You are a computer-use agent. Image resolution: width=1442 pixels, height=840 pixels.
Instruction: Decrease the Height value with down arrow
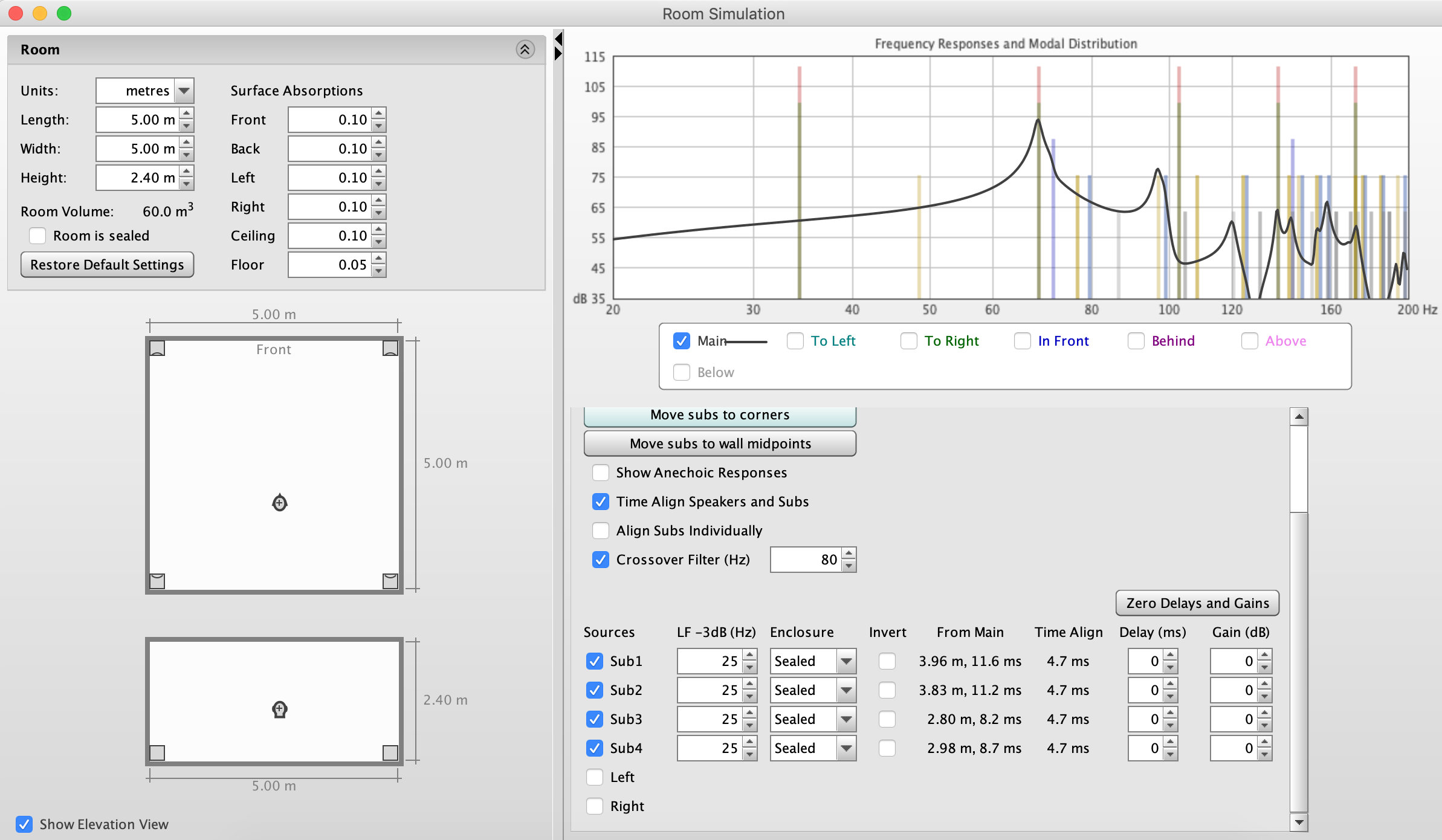[187, 184]
